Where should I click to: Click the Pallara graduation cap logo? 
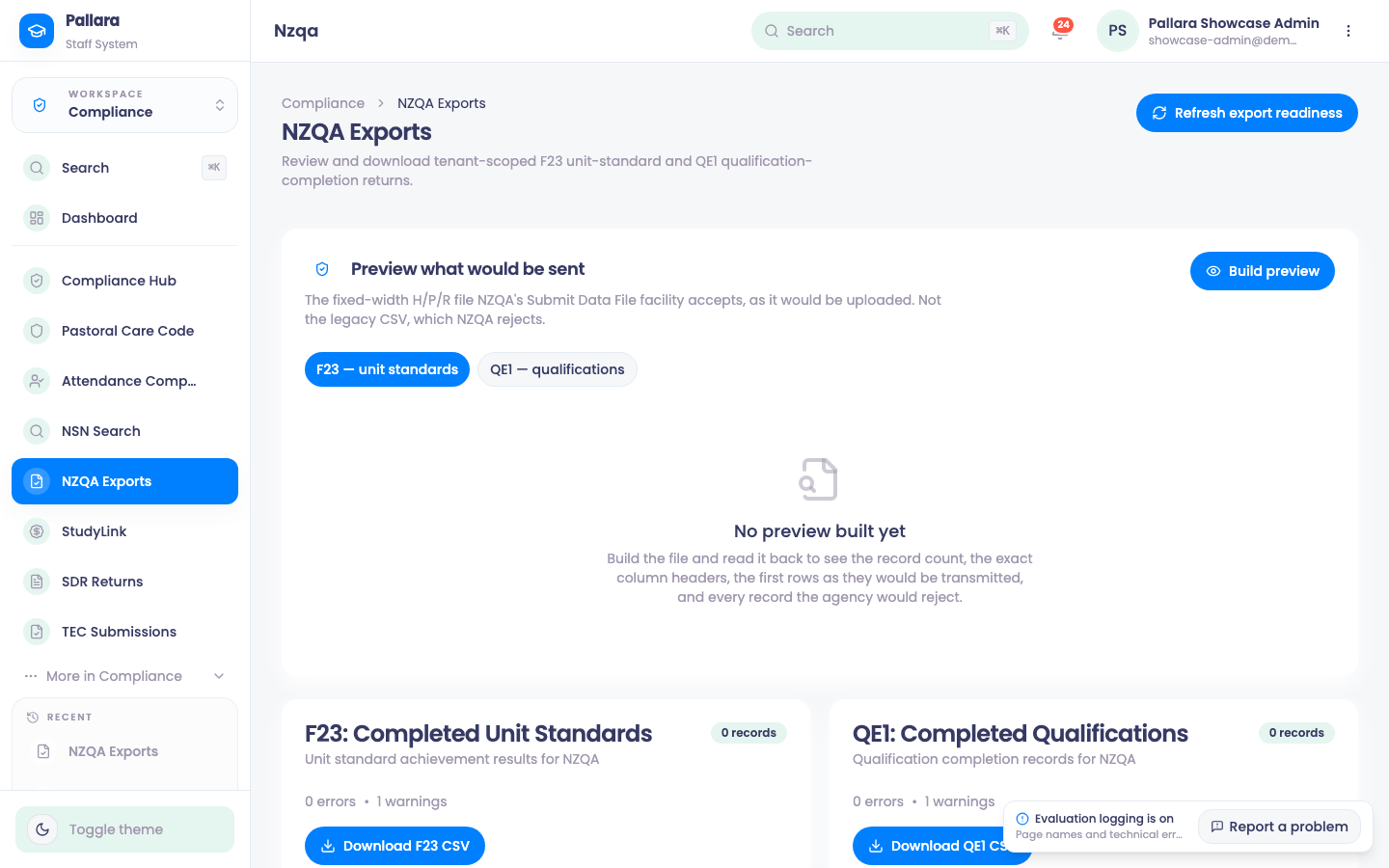(x=37, y=31)
